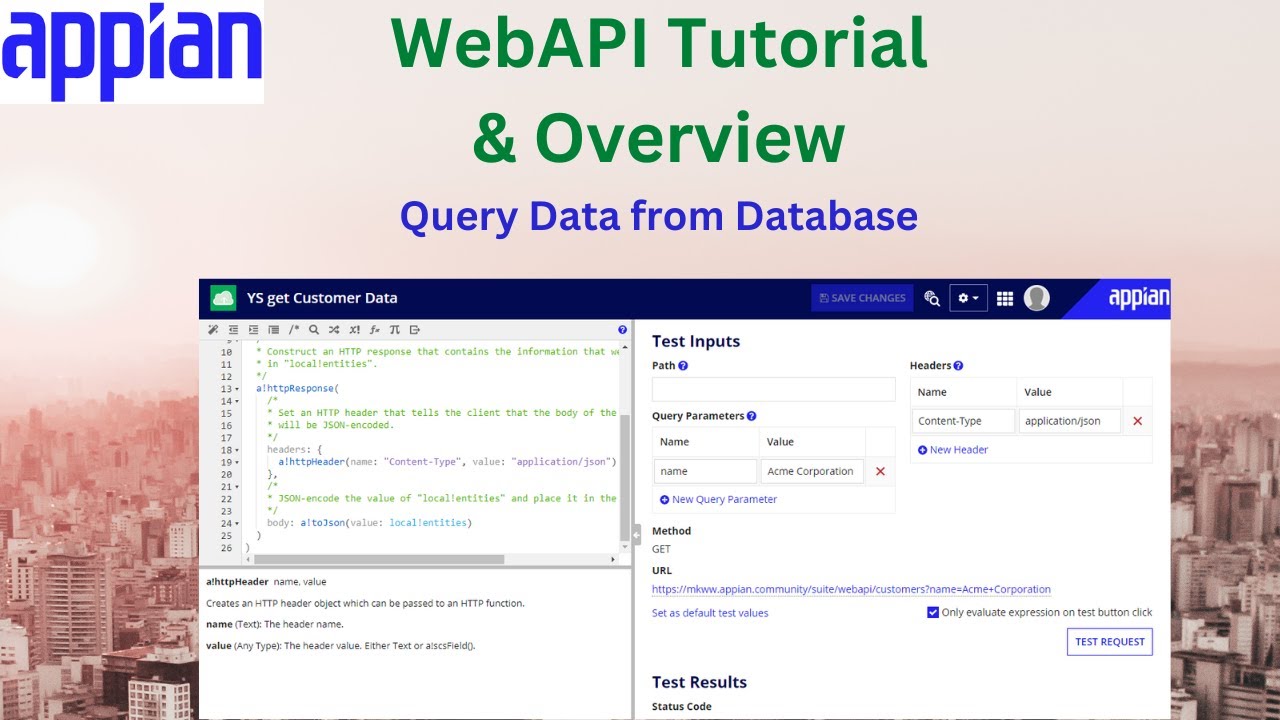Delete the Content-Type header row
The image size is (1280, 720).
[1137, 421]
